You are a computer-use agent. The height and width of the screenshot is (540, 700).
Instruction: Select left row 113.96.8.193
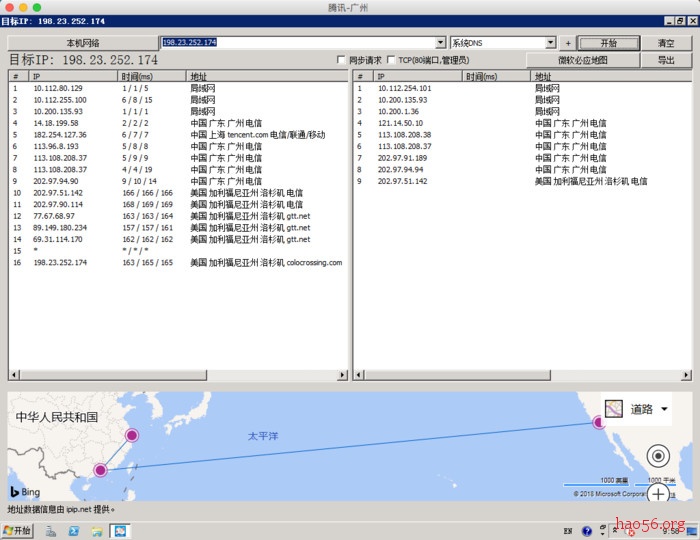[x=178, y=146]
